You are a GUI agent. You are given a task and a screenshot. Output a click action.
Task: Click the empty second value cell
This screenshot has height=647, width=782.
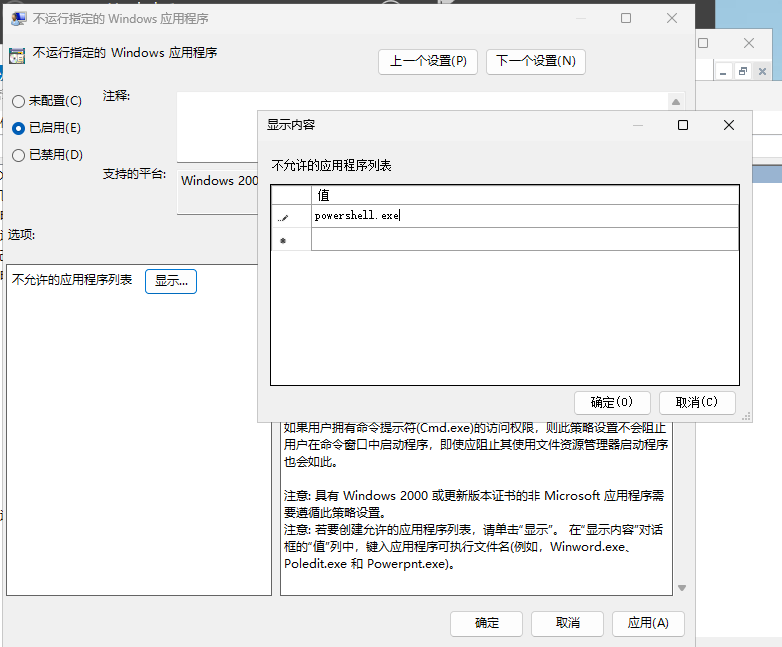(525, 239)
